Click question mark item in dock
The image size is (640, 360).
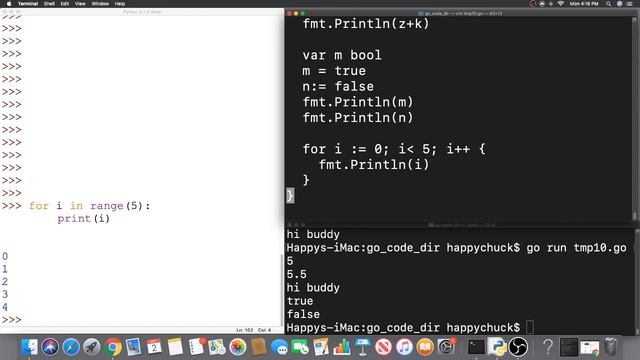tap(548, 347)
